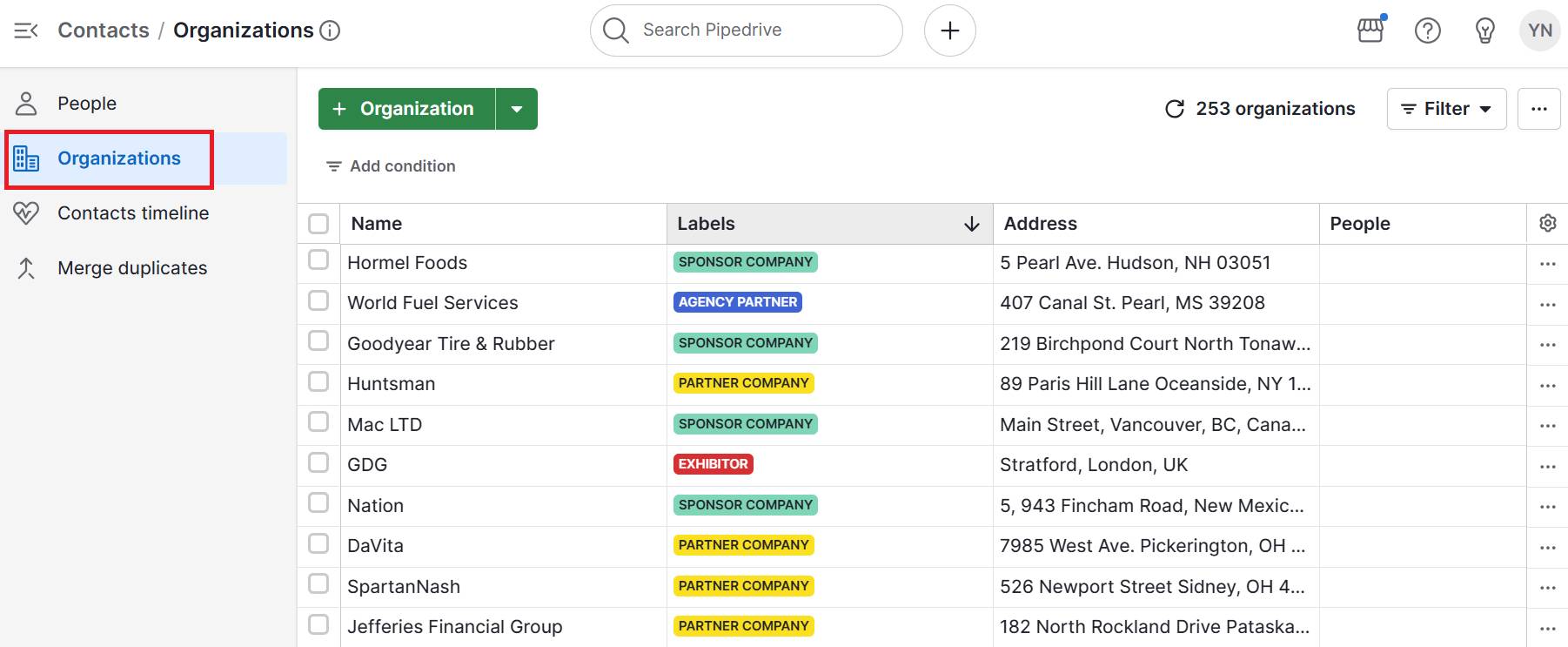Open the SpartanNash organization
The width and height of the screenshot is (1568, 647).
(404, 587)
